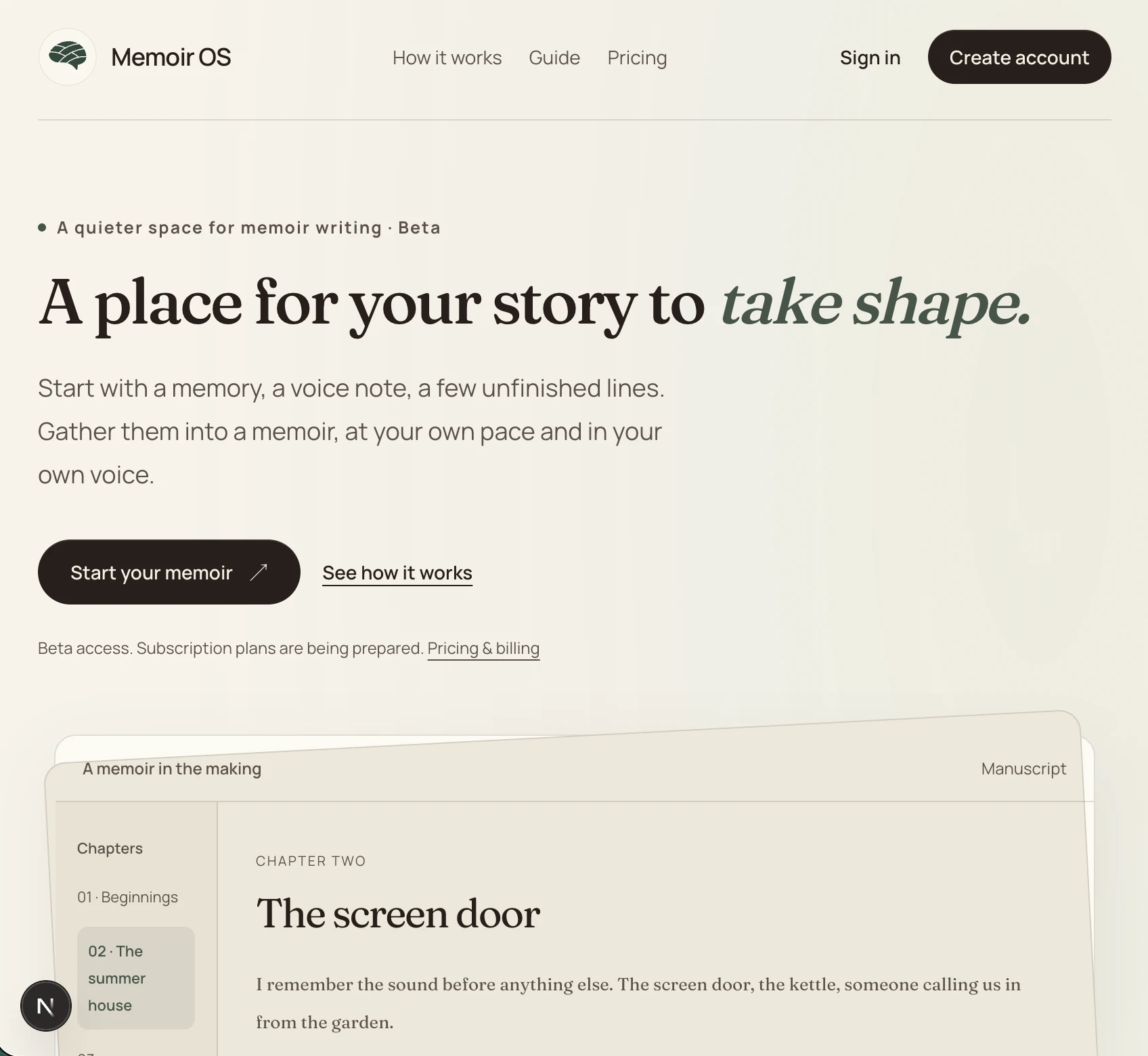Viewport: 1148px width, 1056px height.
Task: Go to the Guide page
Action: click(554, 58)
